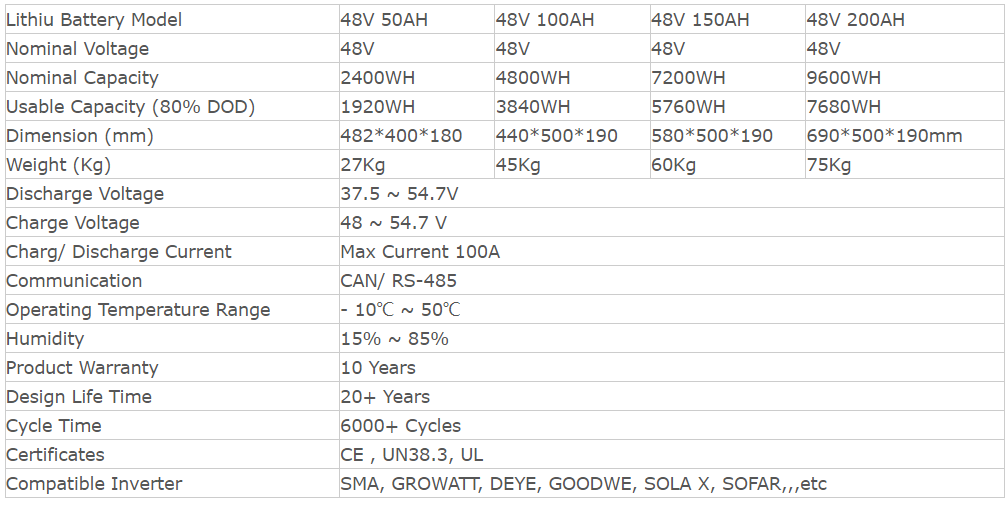Click the 48V 150AH column header
Image resolution: width=1008 pixels, height=509 pixels.
(x=728, y=19)
